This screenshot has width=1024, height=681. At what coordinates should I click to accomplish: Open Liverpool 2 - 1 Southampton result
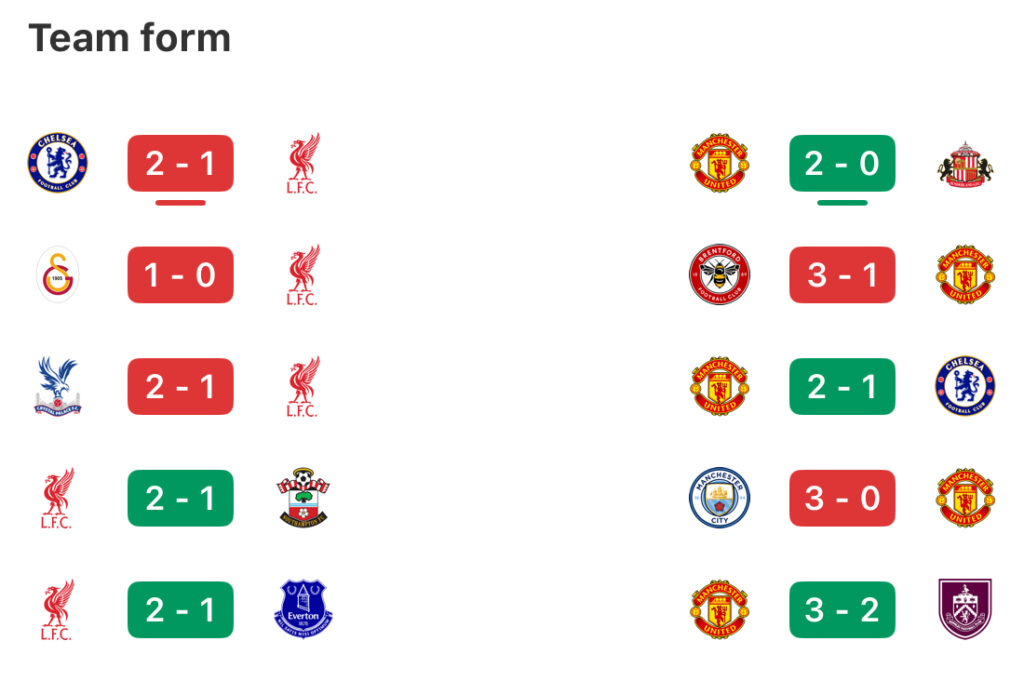(x=180, y=497)
